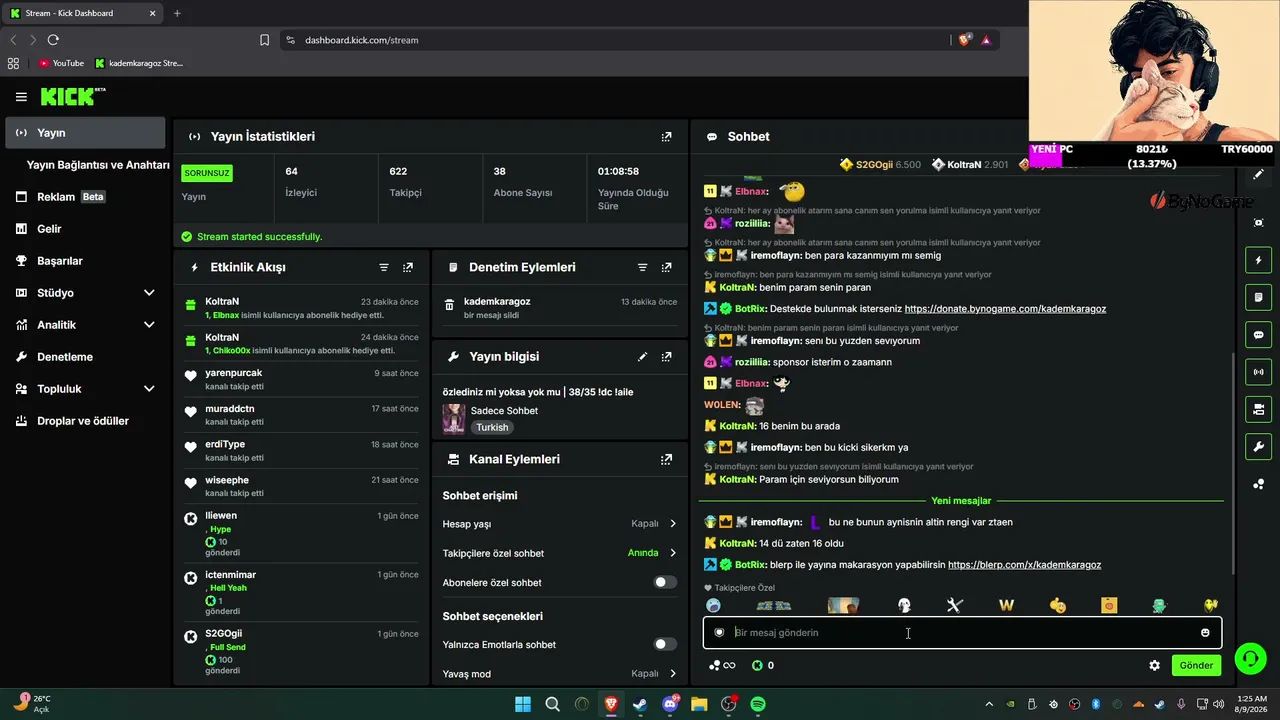This screenshot has height=720, width=1280.
Task: Open Yayın Bağlantısı ve Anahtarı page
Action: [x=98, y=165]
